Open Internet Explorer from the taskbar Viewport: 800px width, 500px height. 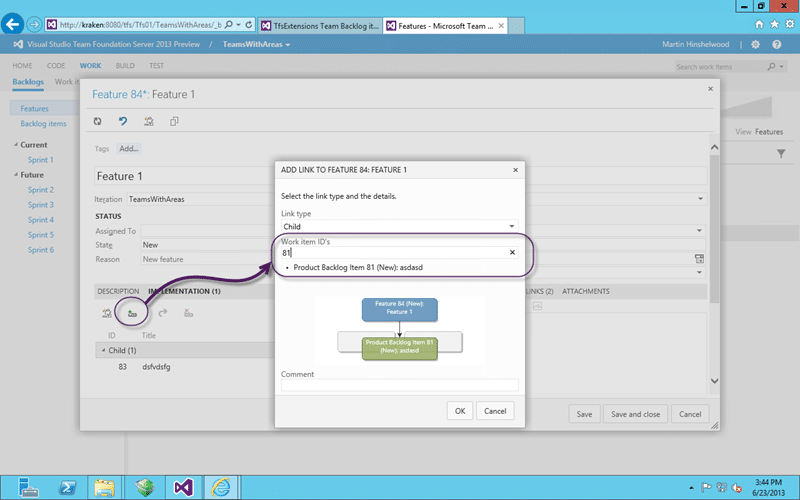(221, 487)
